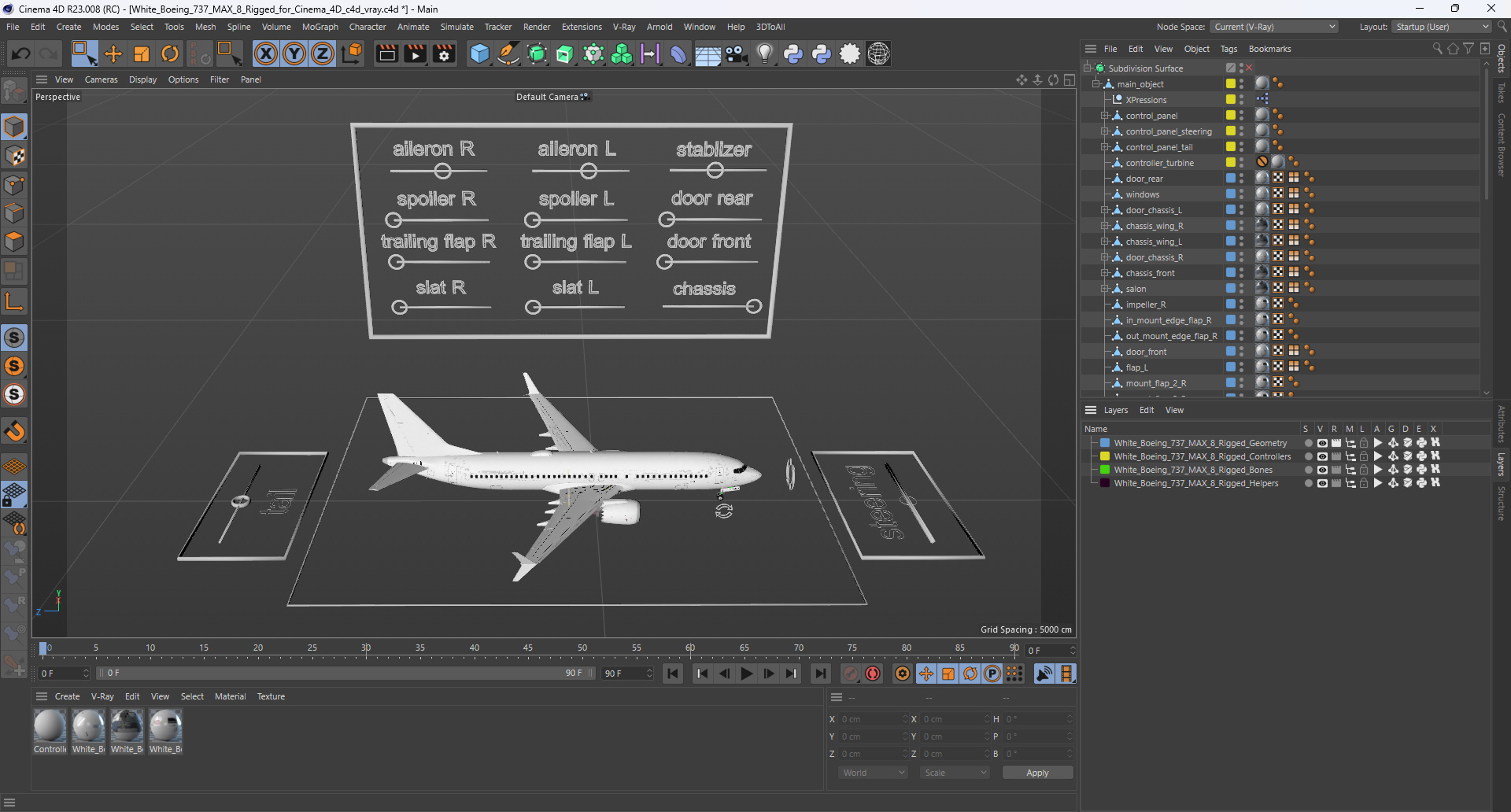Select the door_front object
This screenshot has width=1511, height=812.
coord(1146,352)
